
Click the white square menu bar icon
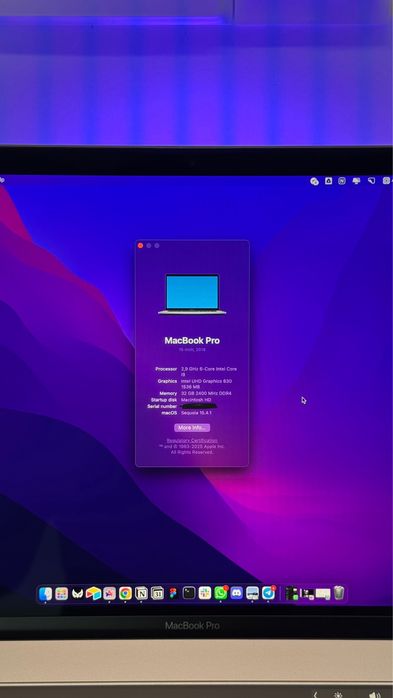click(328, 181)
